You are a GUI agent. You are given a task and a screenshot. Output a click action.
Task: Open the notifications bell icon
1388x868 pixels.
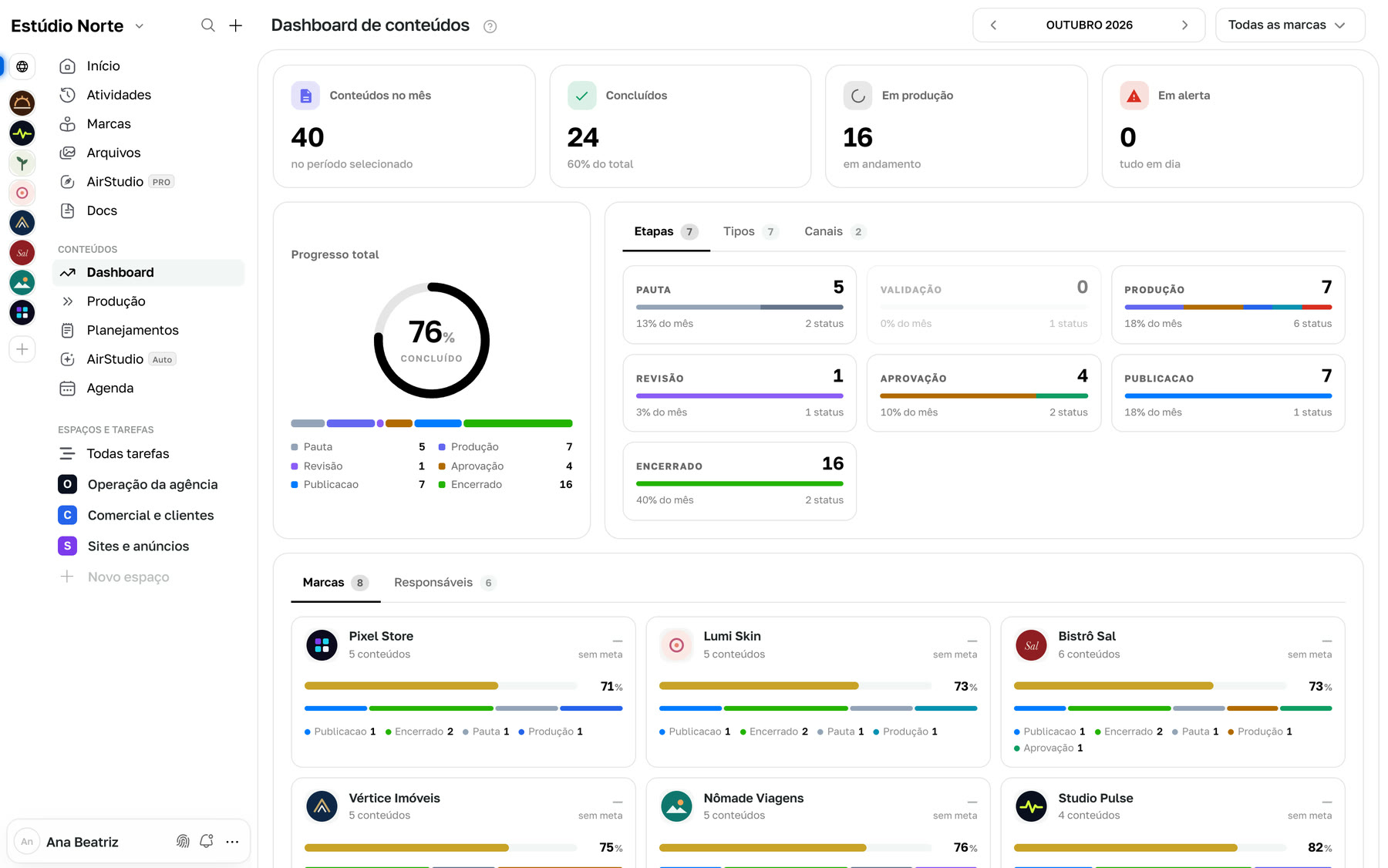[x=207, y=841]
